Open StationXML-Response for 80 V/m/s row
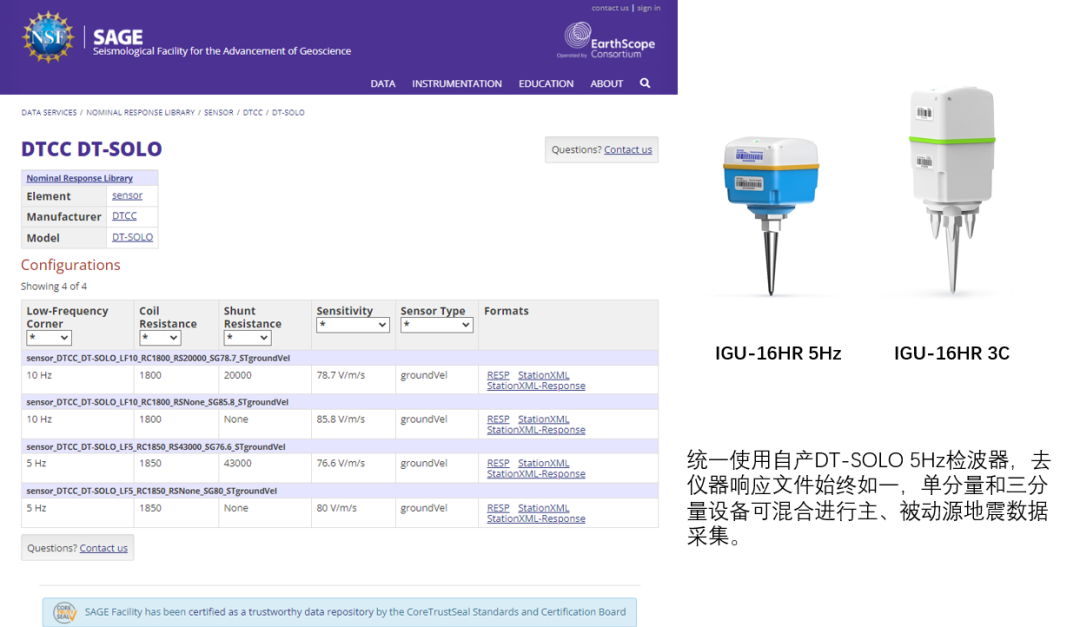The height and width of the screenshot is (627, 1080). coord(536,519)
